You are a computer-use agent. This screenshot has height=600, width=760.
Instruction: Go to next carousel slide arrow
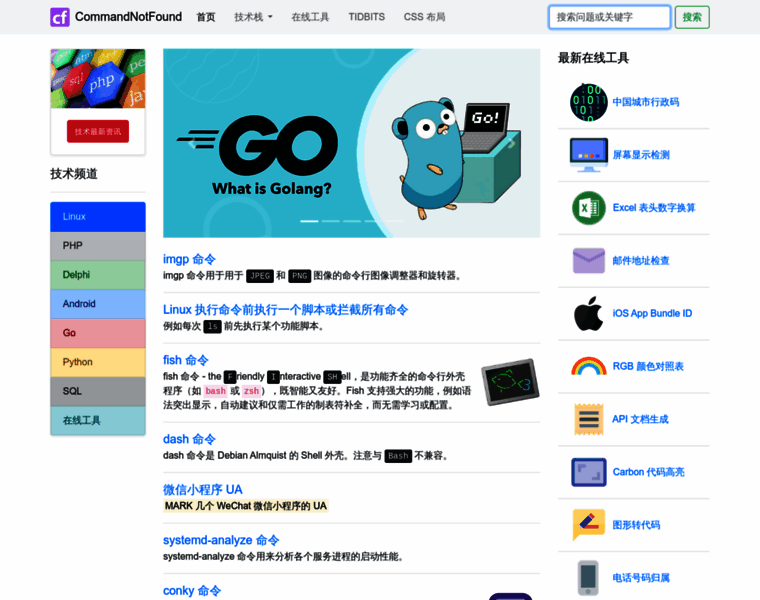tap(511, 143)
